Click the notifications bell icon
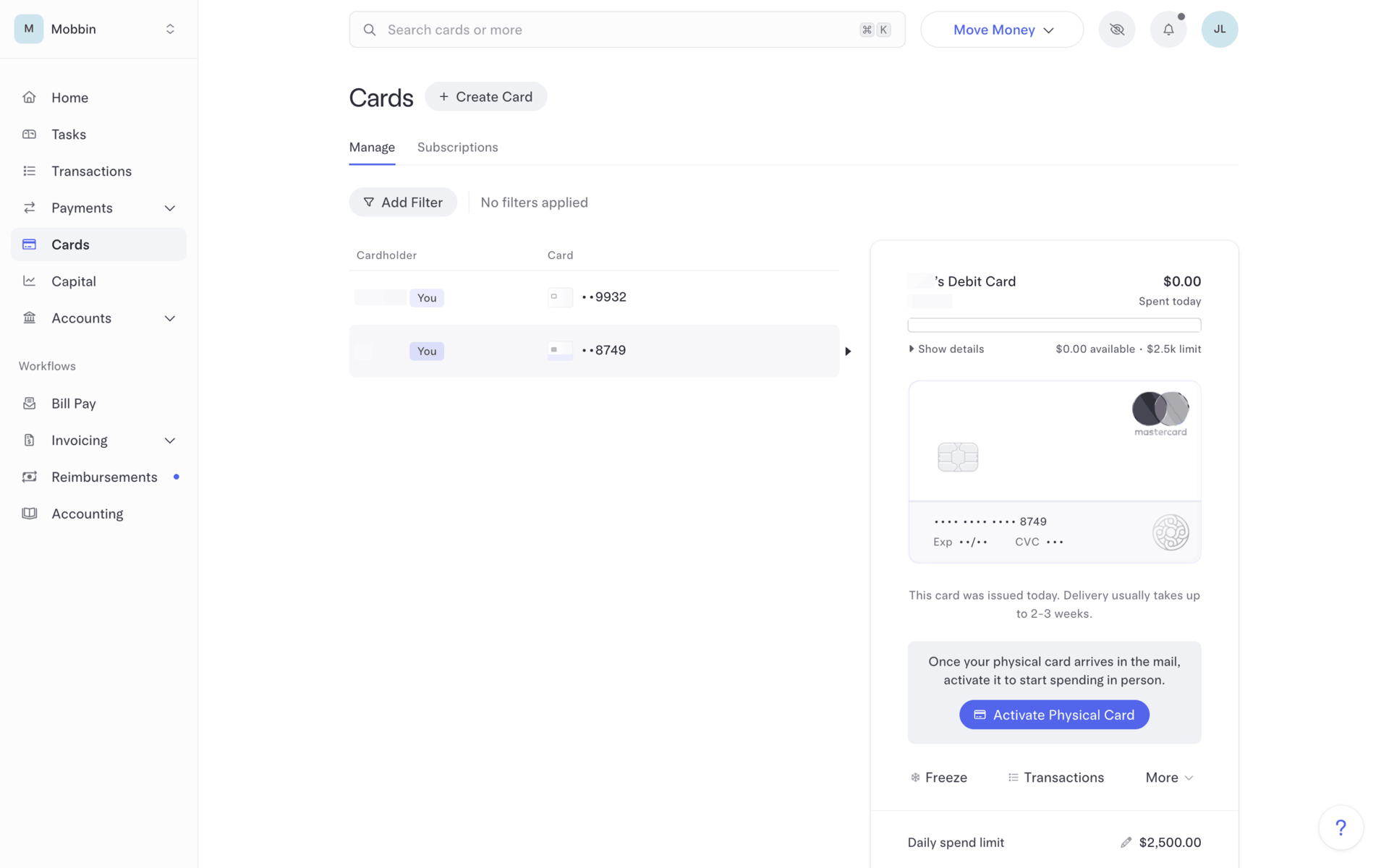Viewport: 1389px width, 868px height. click(1168, 30)
